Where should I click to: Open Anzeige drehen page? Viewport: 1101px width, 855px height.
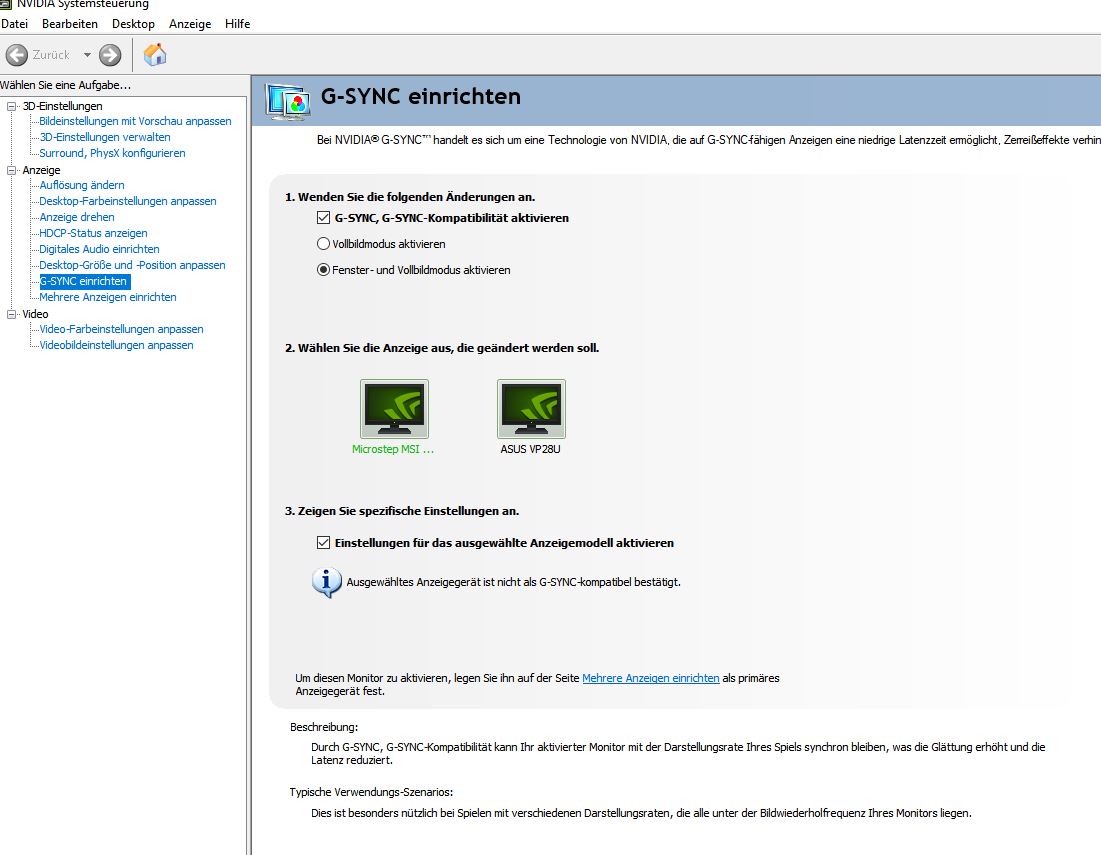tap(77, 217)
